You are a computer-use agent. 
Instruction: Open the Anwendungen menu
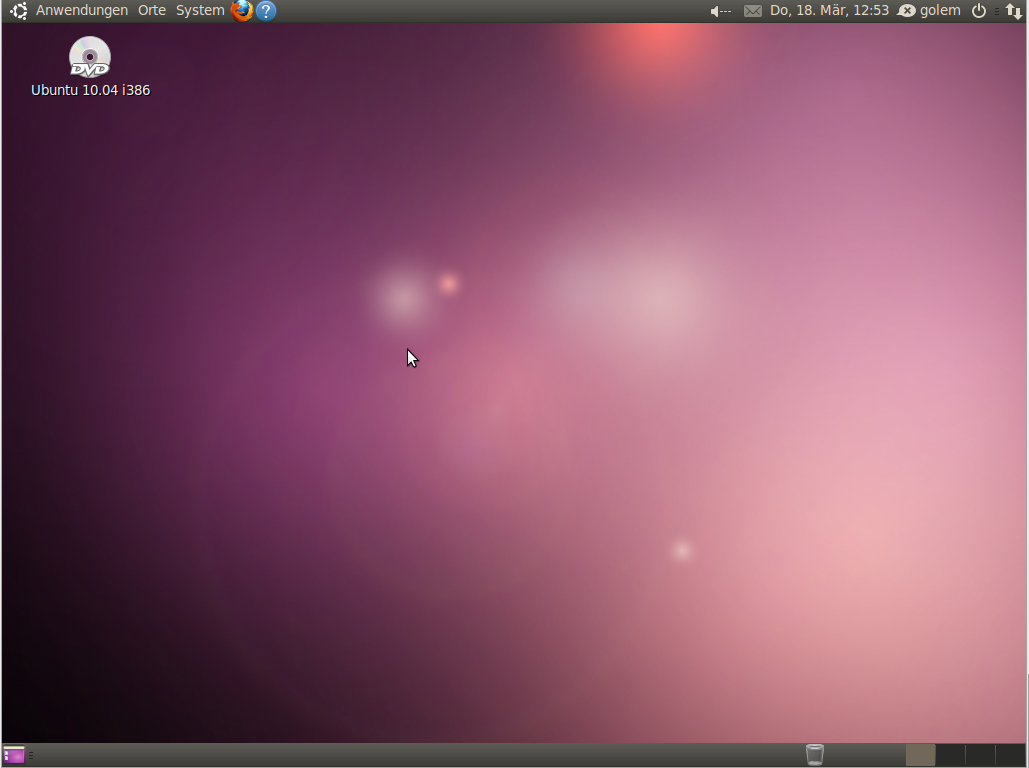click(79, 10)
